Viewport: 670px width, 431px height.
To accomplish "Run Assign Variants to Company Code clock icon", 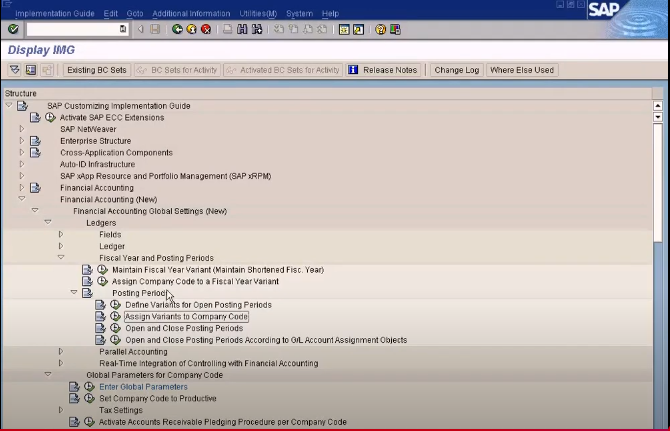I will tap(115, 316).
